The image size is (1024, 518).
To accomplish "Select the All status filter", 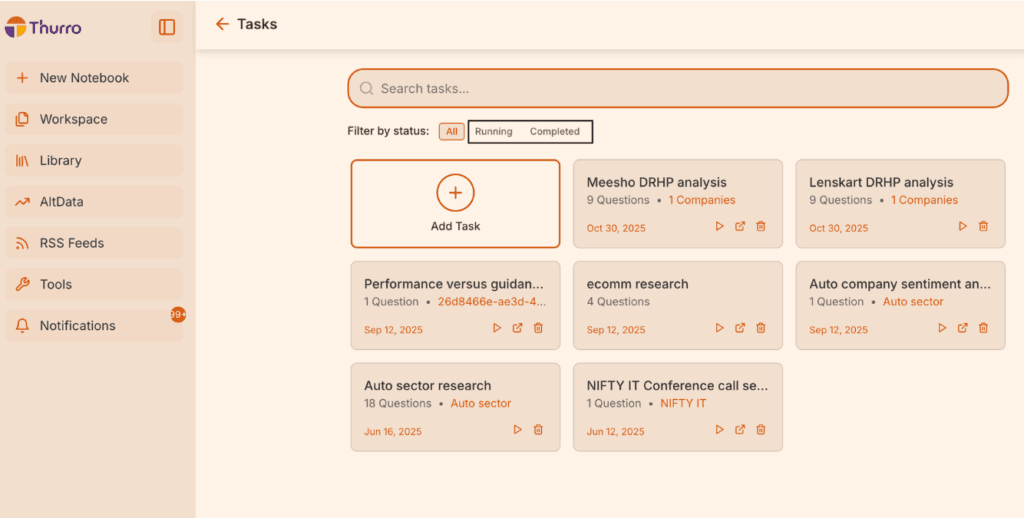I will coord(451,132).
